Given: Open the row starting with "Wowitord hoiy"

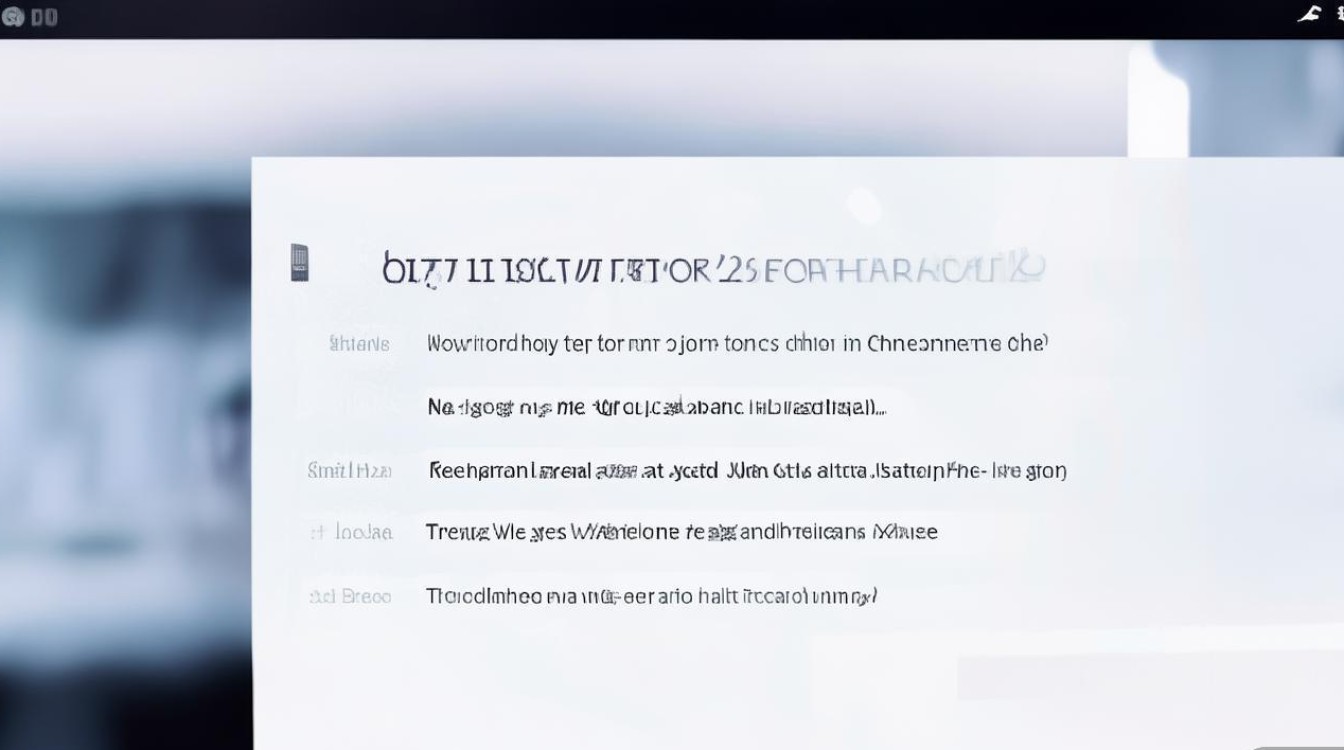Looking at the screenshot, I should (736, 344).
